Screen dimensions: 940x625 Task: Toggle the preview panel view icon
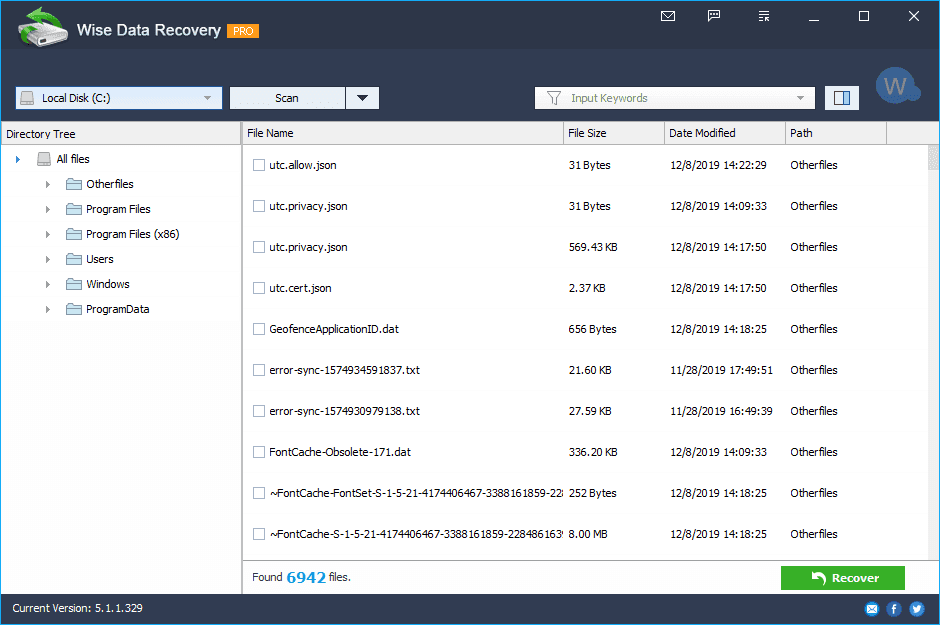841,97
